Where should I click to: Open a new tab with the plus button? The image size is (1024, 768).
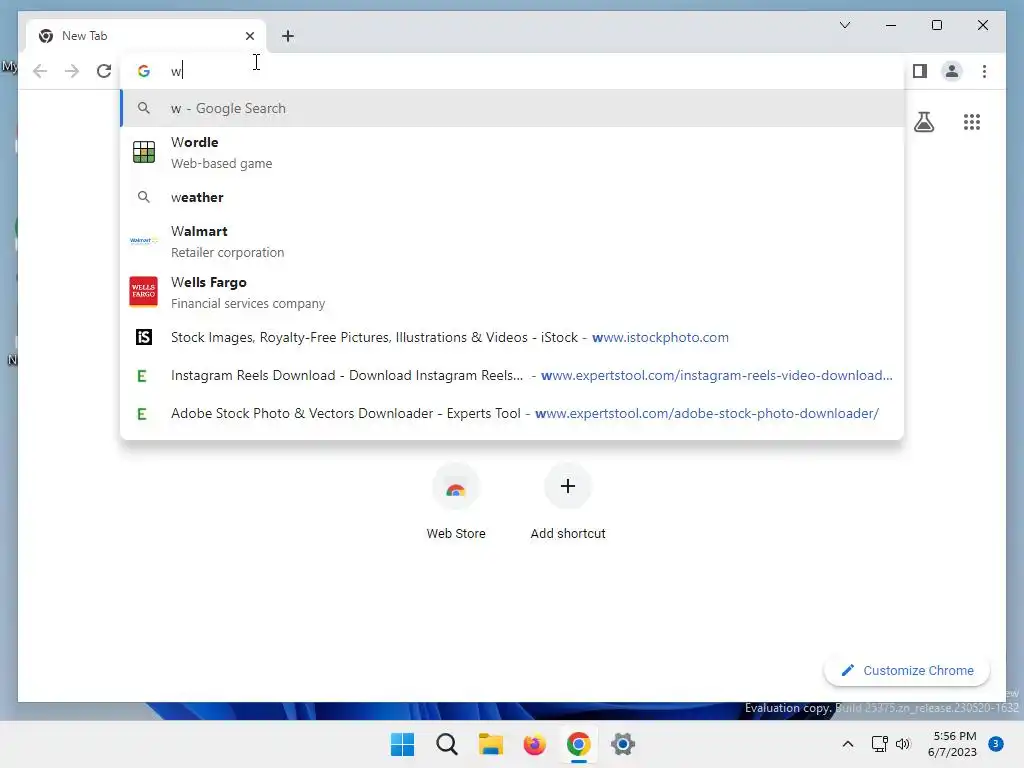point(288,36)
